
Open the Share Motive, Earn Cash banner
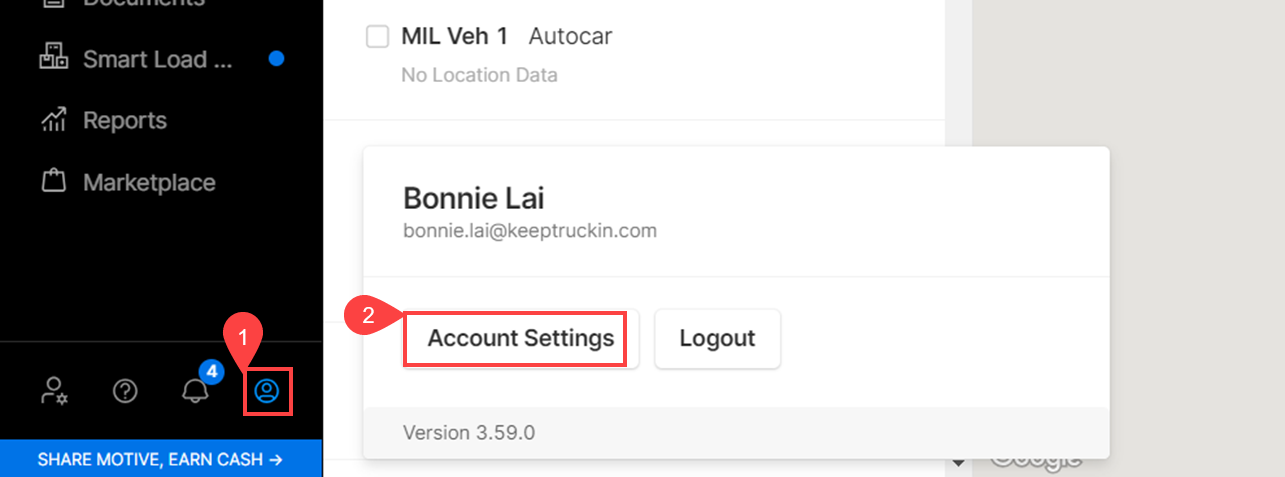tap(161, 459)
